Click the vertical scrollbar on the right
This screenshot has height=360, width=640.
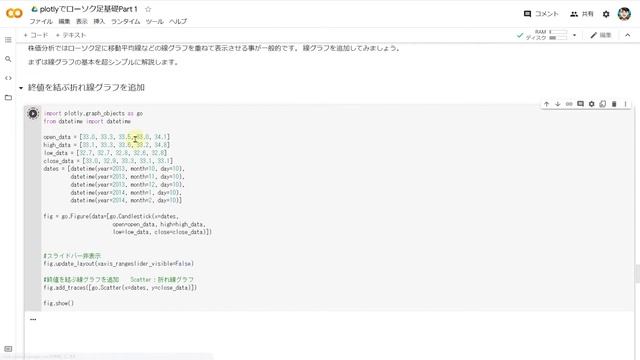(x=637, y=274)
